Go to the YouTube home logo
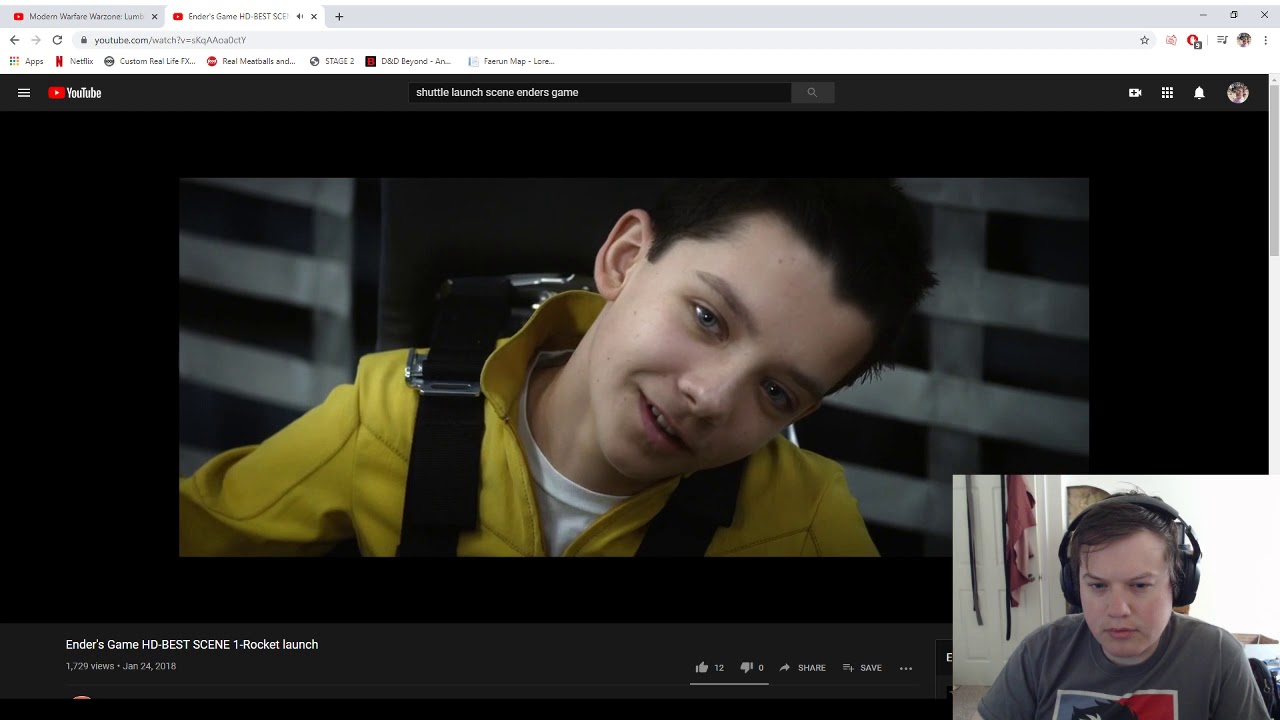This screenshot has width=1280, height=720. point(75,93)
